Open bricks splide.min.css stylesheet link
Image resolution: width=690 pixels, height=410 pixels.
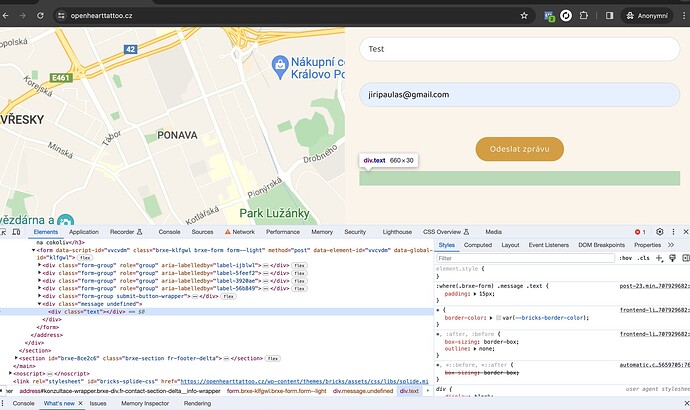304,381
